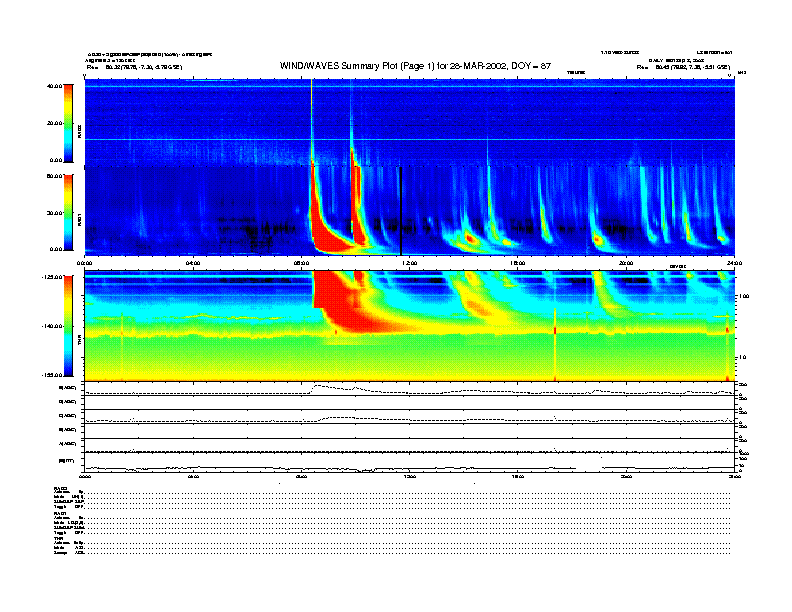Click the 30.00 label on RAD1 color scale
This screenshot has height=612, width=792.
[x=54, y=213]
